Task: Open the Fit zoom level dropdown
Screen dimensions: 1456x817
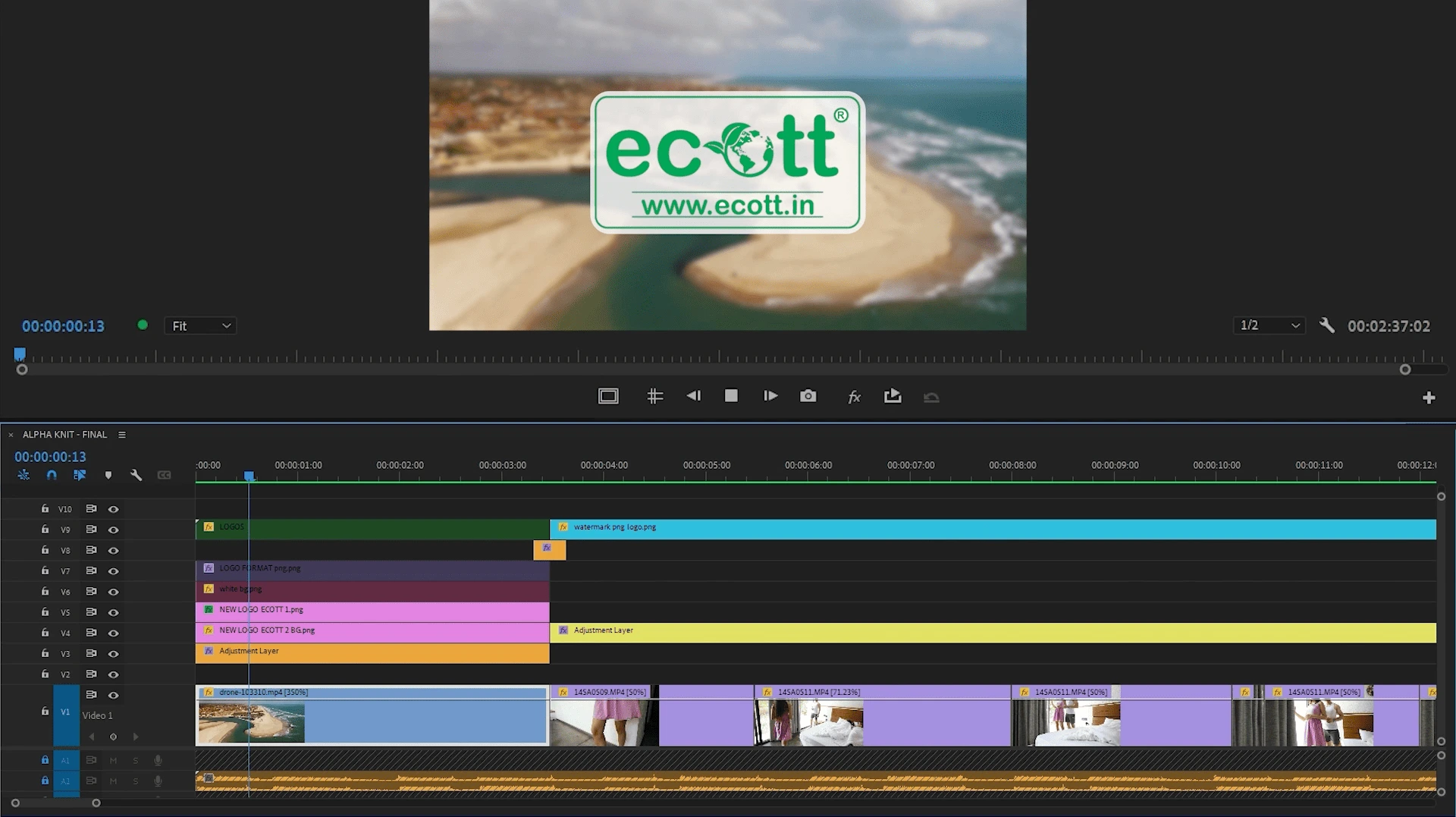Action: (x=199, y=325)
